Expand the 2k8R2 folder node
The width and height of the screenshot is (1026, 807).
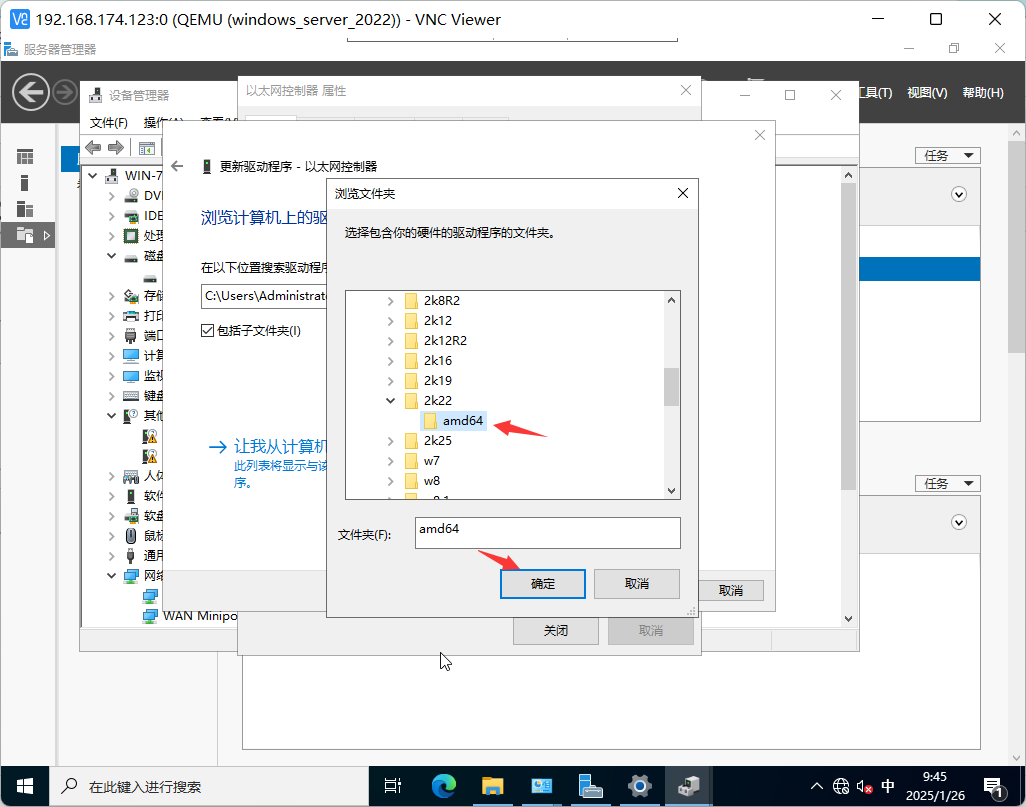coord(391,301)
